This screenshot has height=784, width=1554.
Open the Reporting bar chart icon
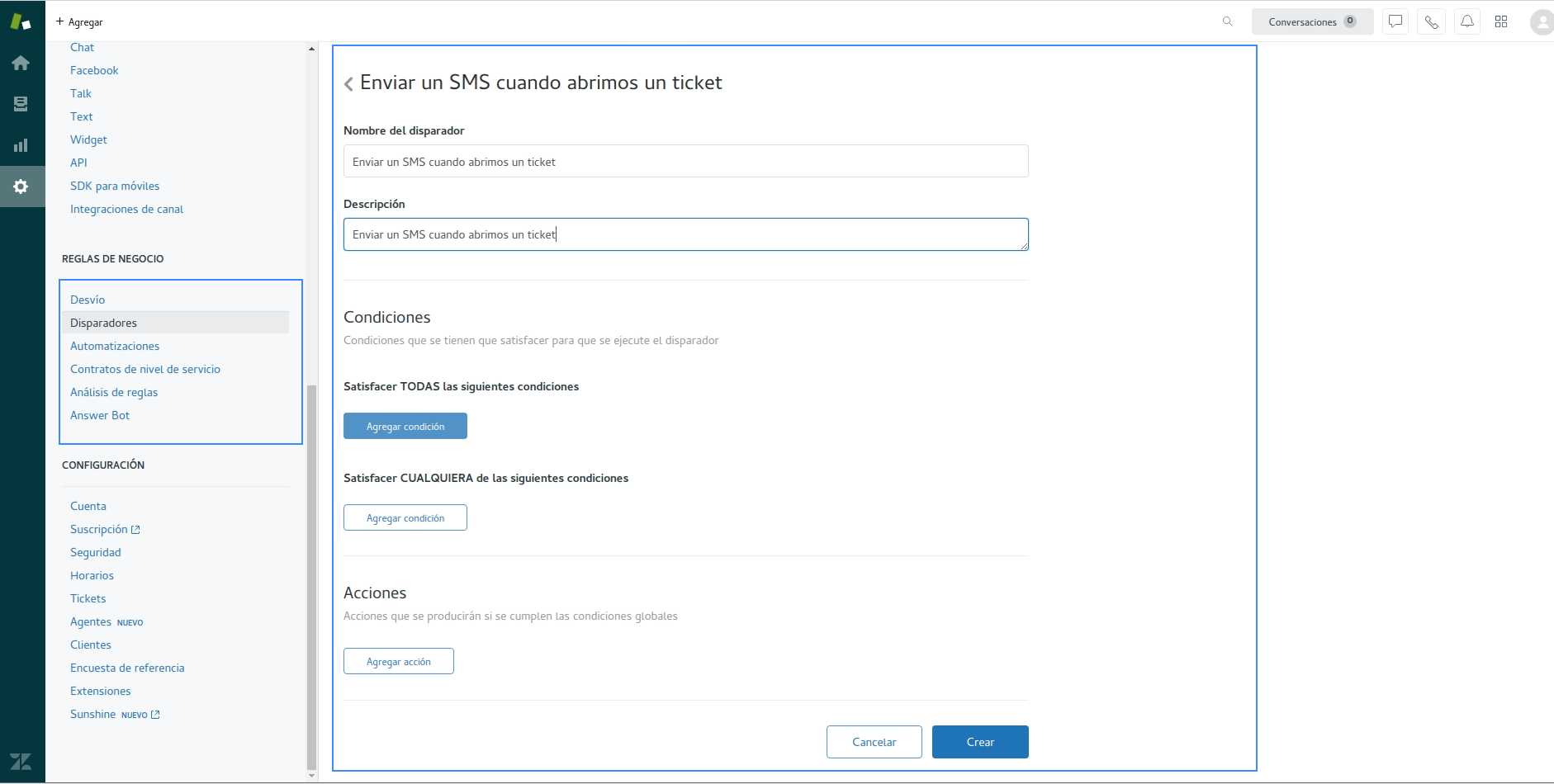[21, 145]
